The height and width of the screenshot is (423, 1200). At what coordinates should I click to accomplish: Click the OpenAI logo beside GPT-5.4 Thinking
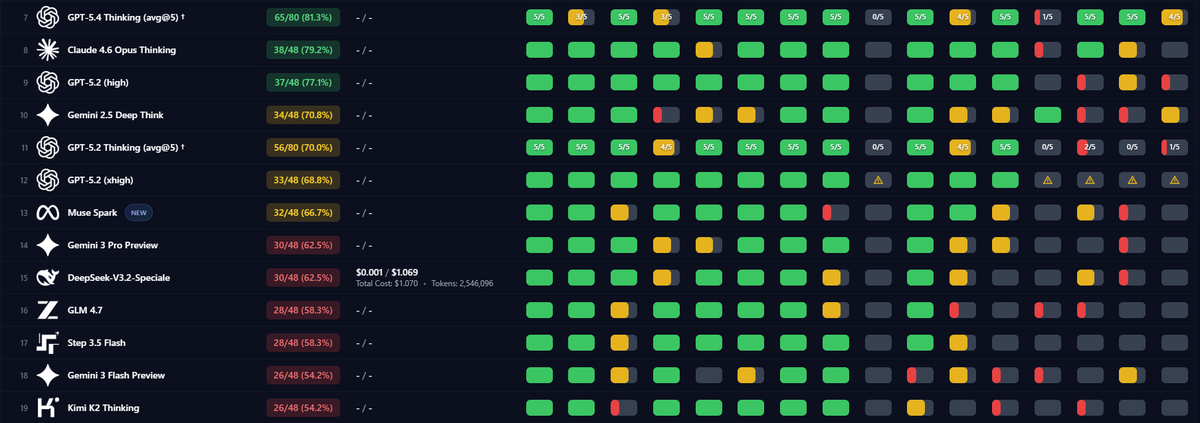(47, 17)
